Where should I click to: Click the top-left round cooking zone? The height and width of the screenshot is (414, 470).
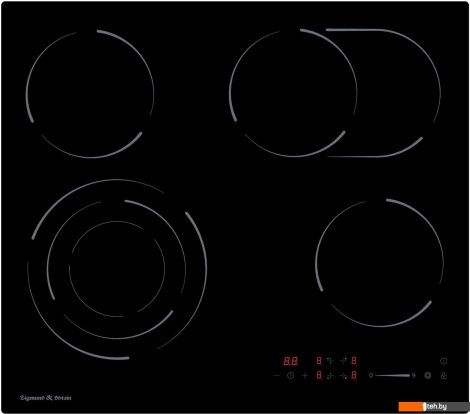[x=90, y=94]
